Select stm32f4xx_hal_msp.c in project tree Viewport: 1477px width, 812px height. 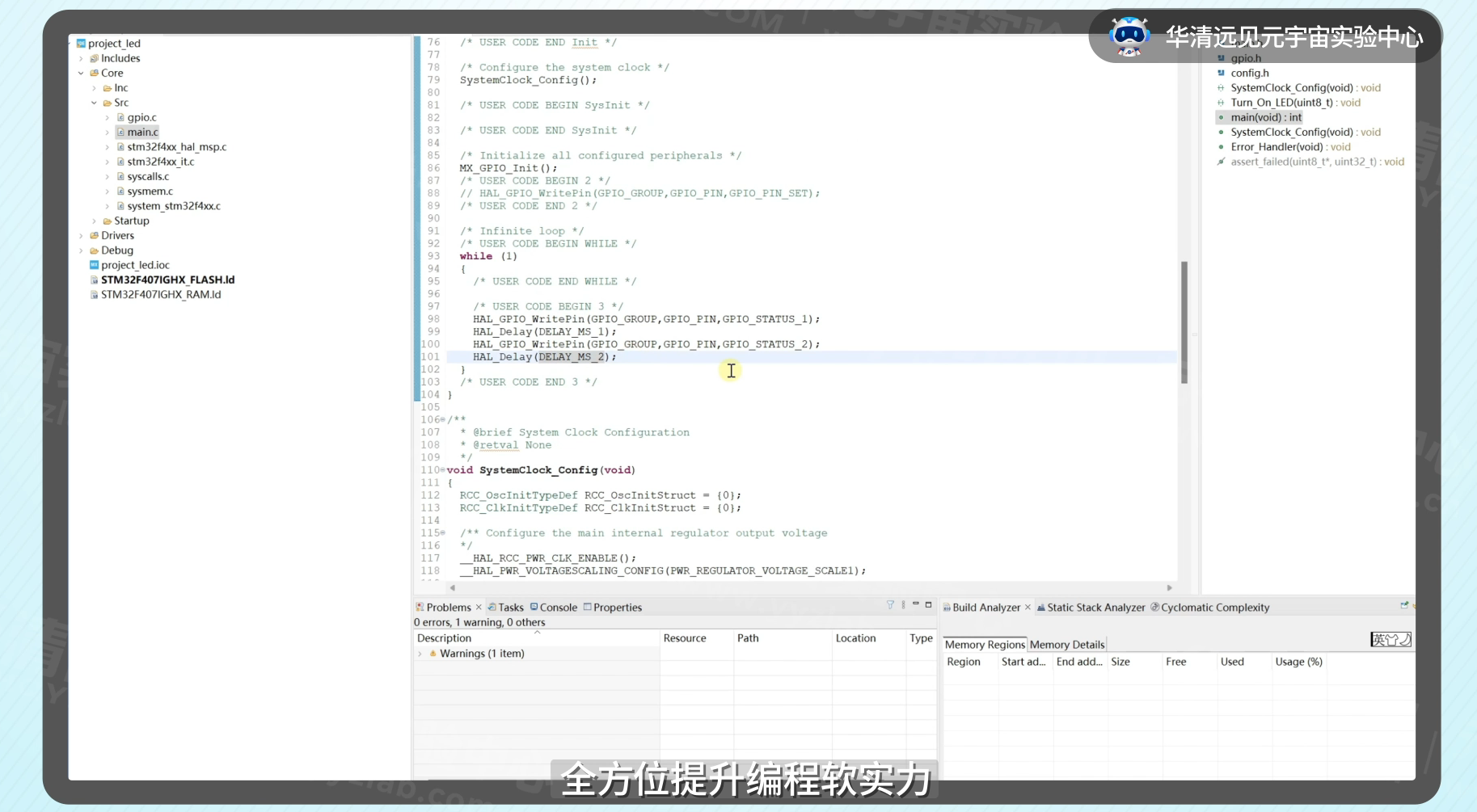point(176,147)
